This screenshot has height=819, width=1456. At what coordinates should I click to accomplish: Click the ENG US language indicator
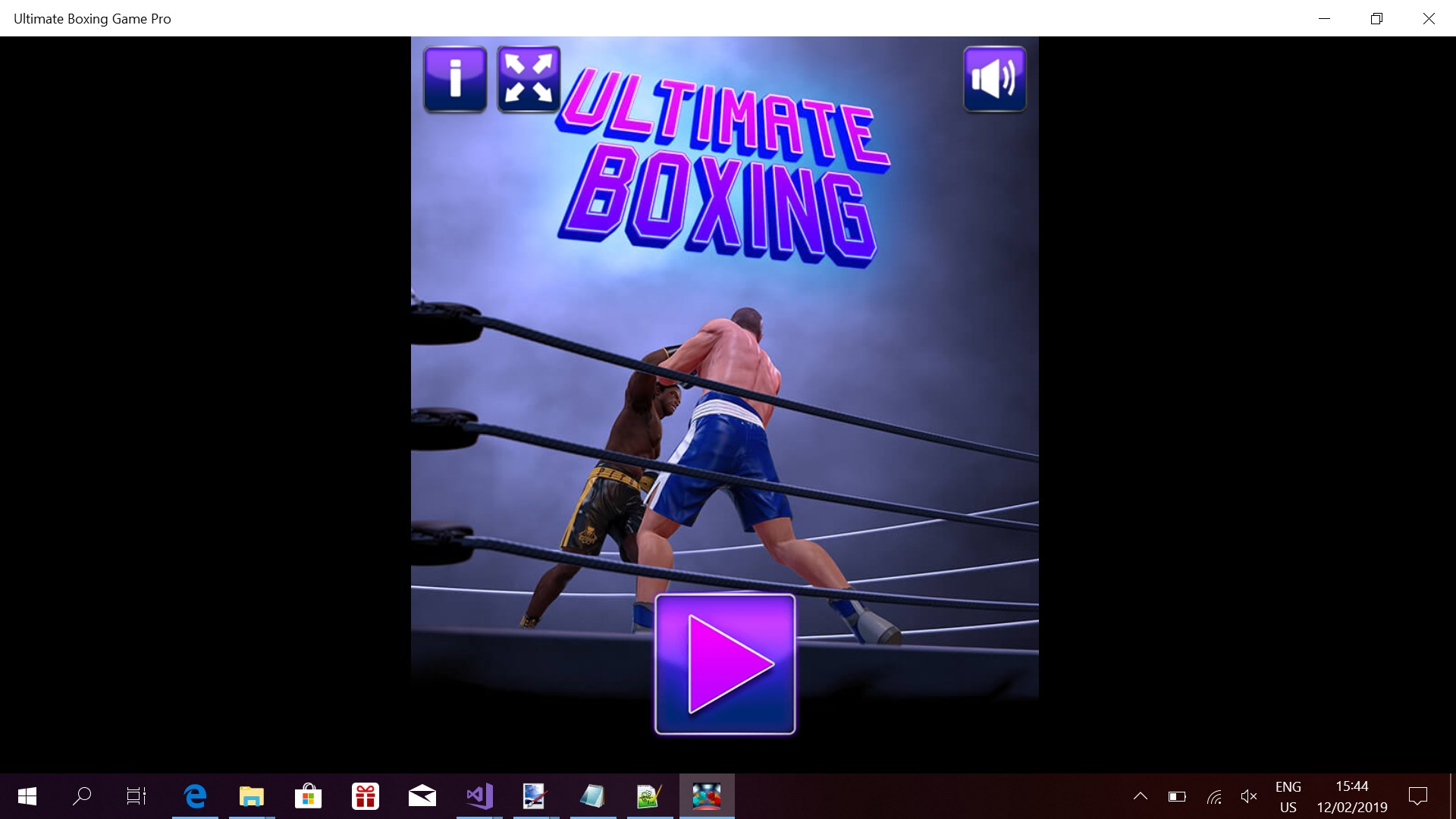(x=1288, y=796)
